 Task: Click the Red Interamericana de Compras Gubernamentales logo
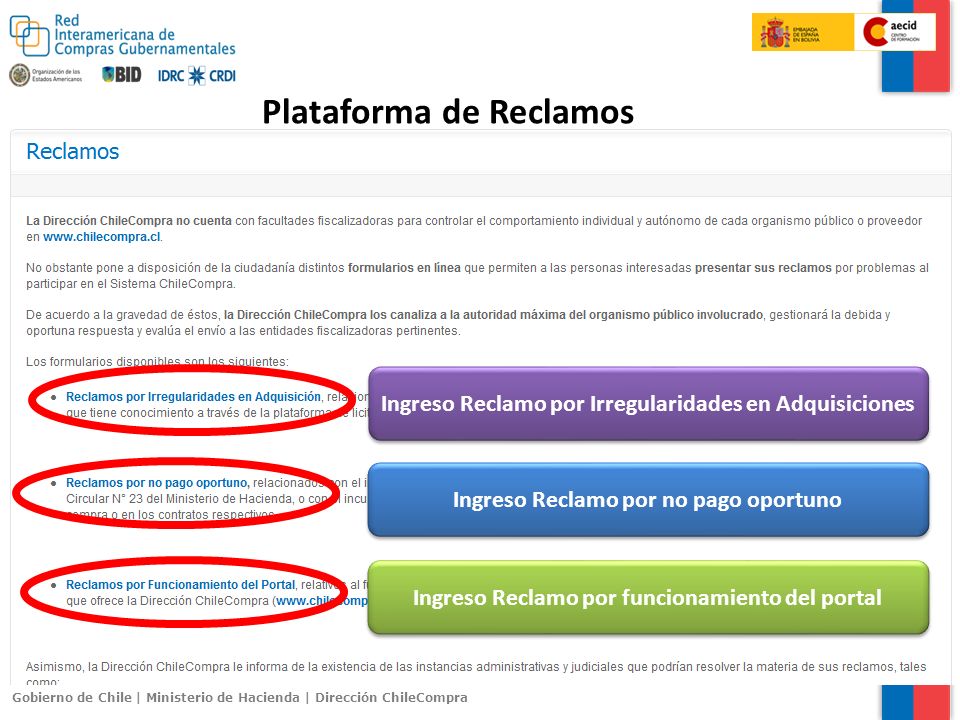(x=122, y=35)
